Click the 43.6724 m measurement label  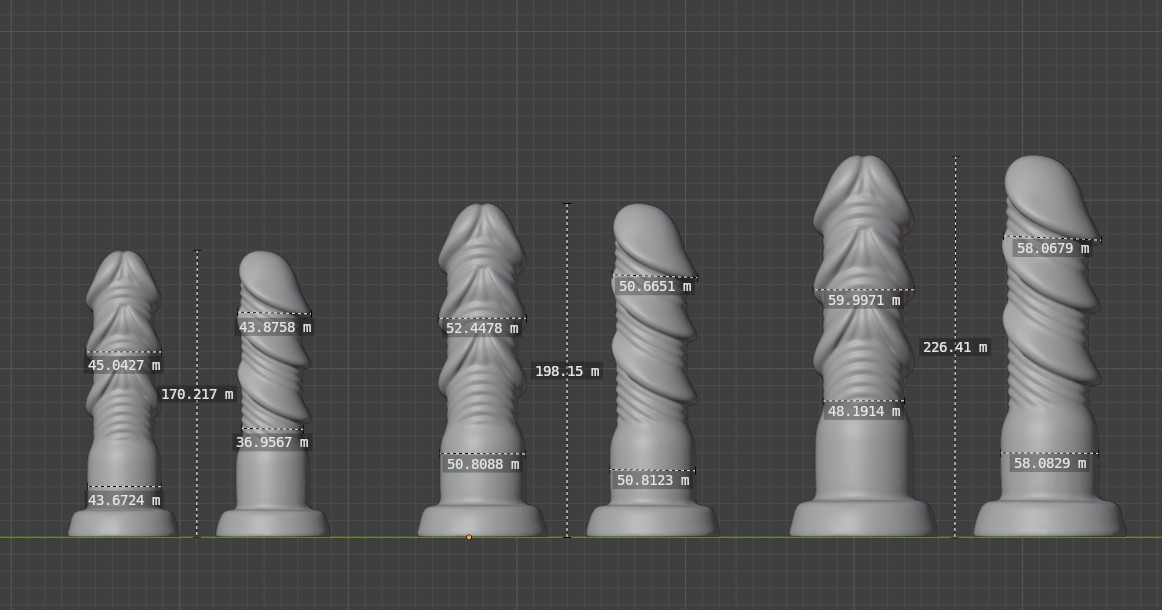(124, 500)
